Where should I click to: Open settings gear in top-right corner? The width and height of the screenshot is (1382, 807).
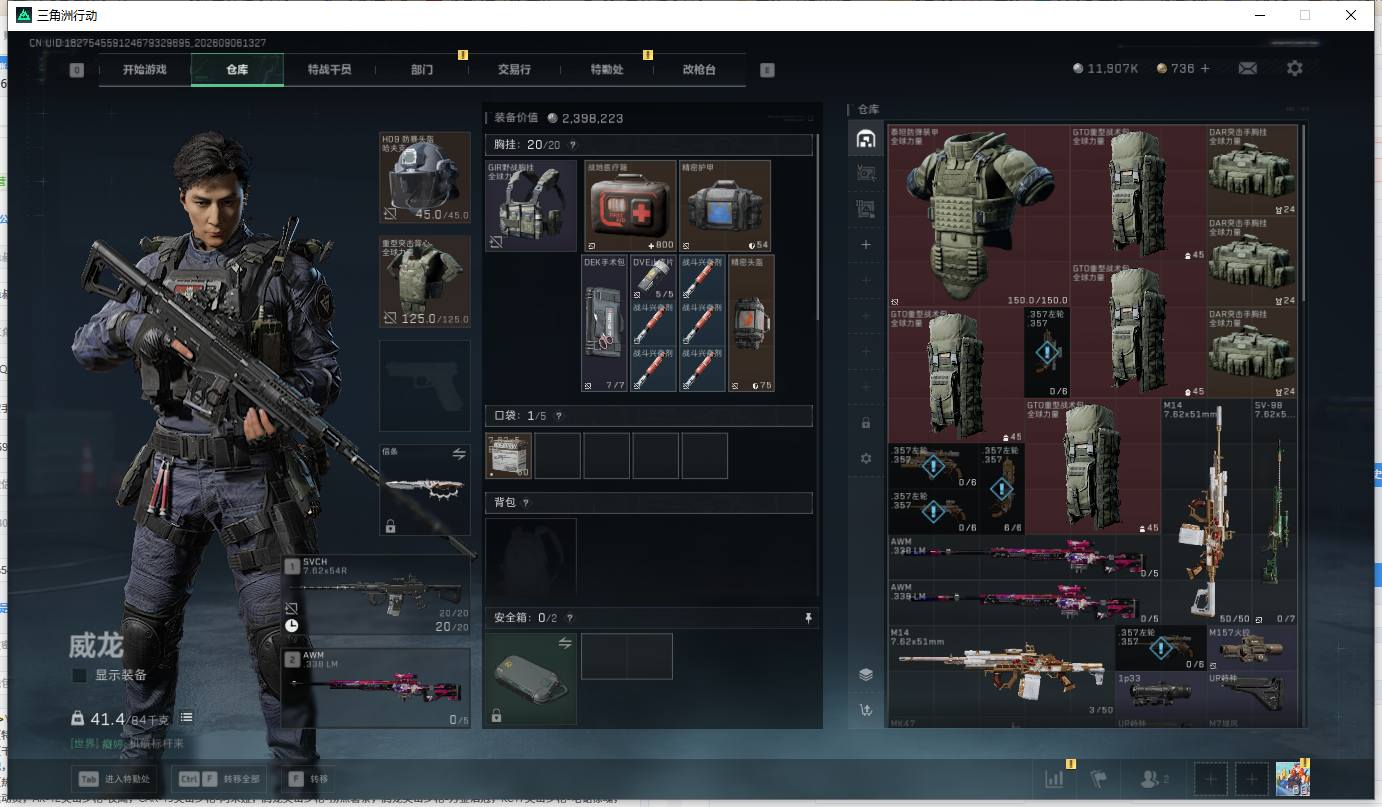click(x=1295, y=68)
